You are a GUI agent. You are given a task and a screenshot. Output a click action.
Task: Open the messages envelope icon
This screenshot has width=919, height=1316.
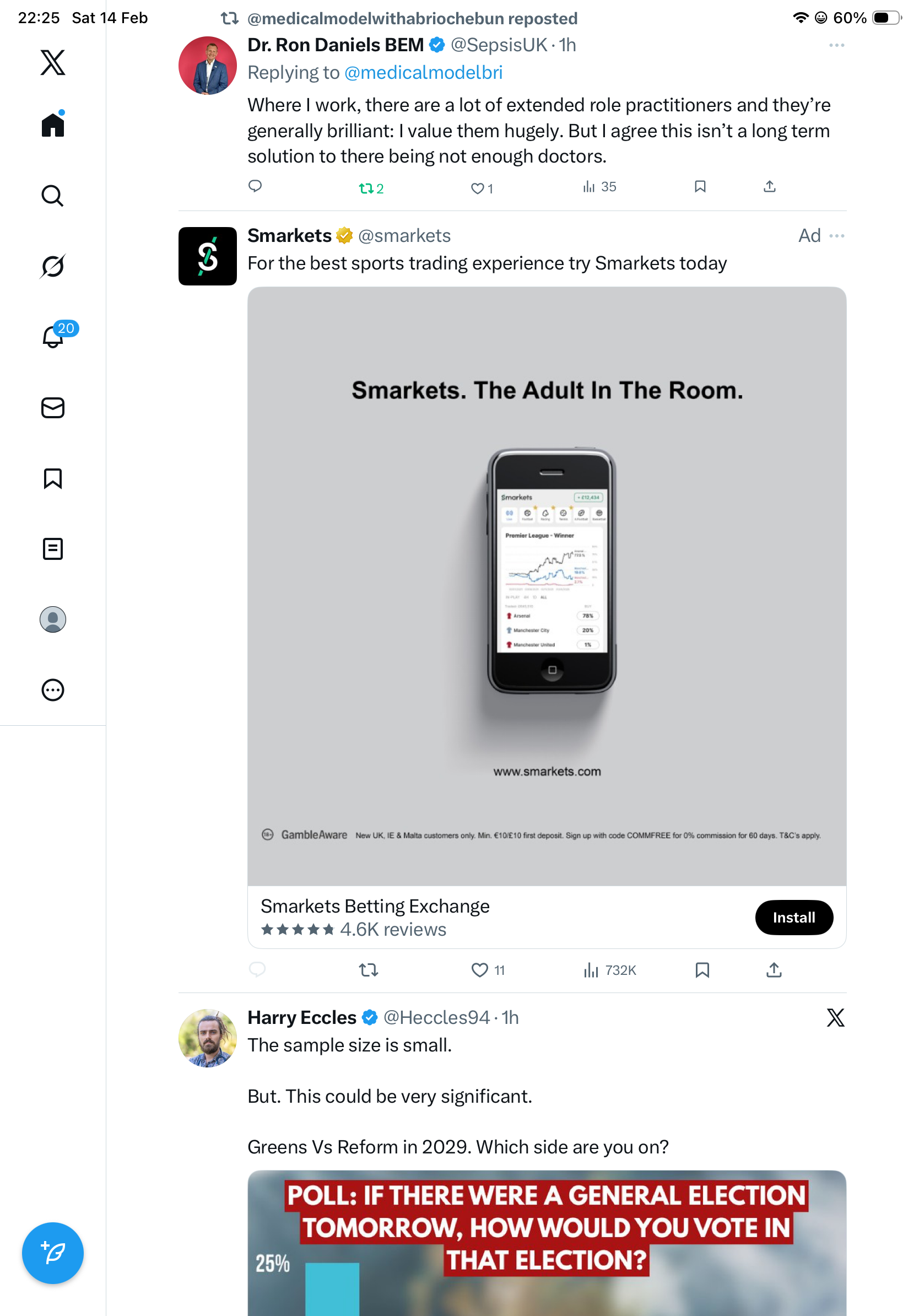[53, 407]
